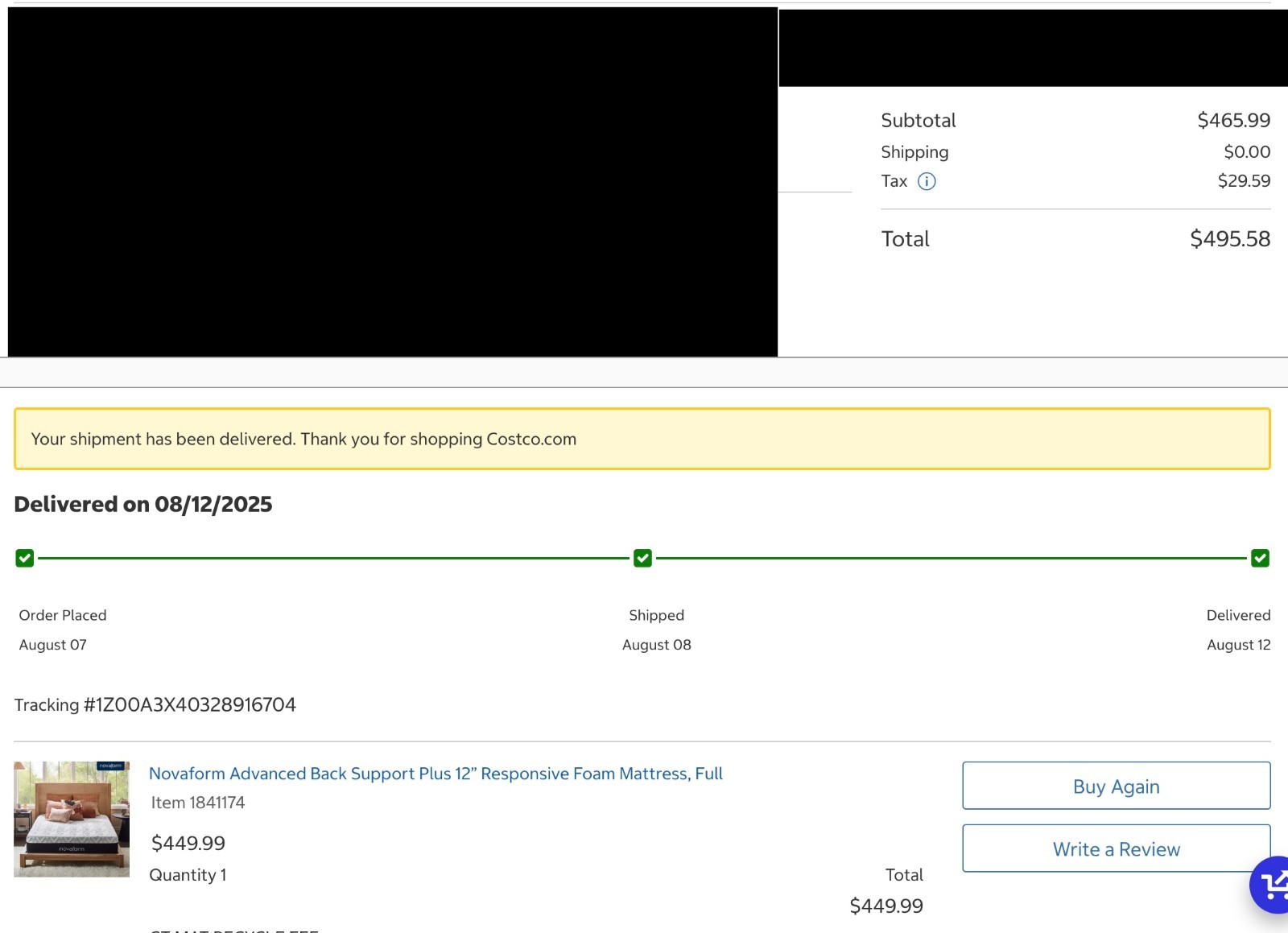The width and height of the screenshot is (1288, 933).
Task: Click the Delivered green checkmark
Action: 1261,558
